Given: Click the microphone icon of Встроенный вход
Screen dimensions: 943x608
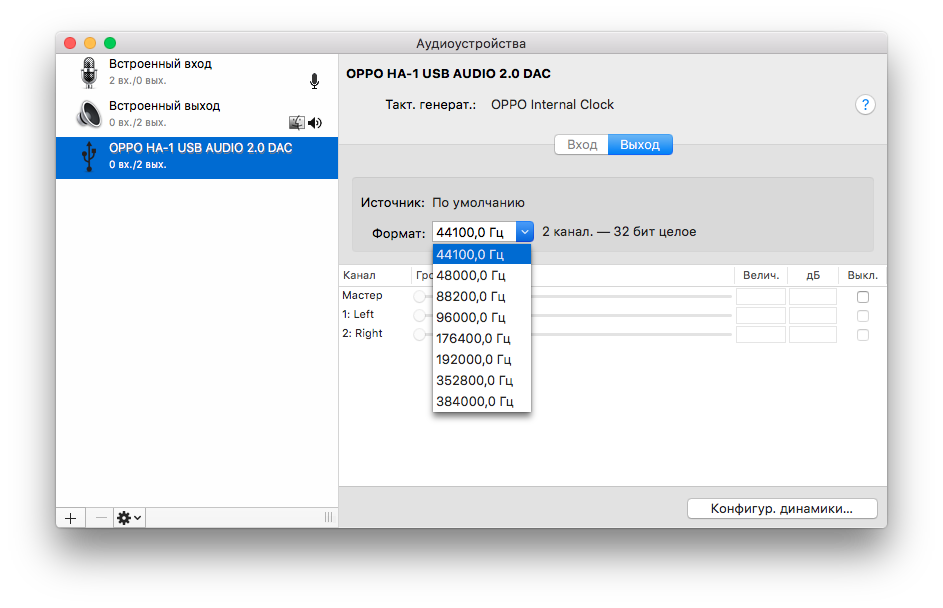Looking at the screenshot, I should 89,72.
